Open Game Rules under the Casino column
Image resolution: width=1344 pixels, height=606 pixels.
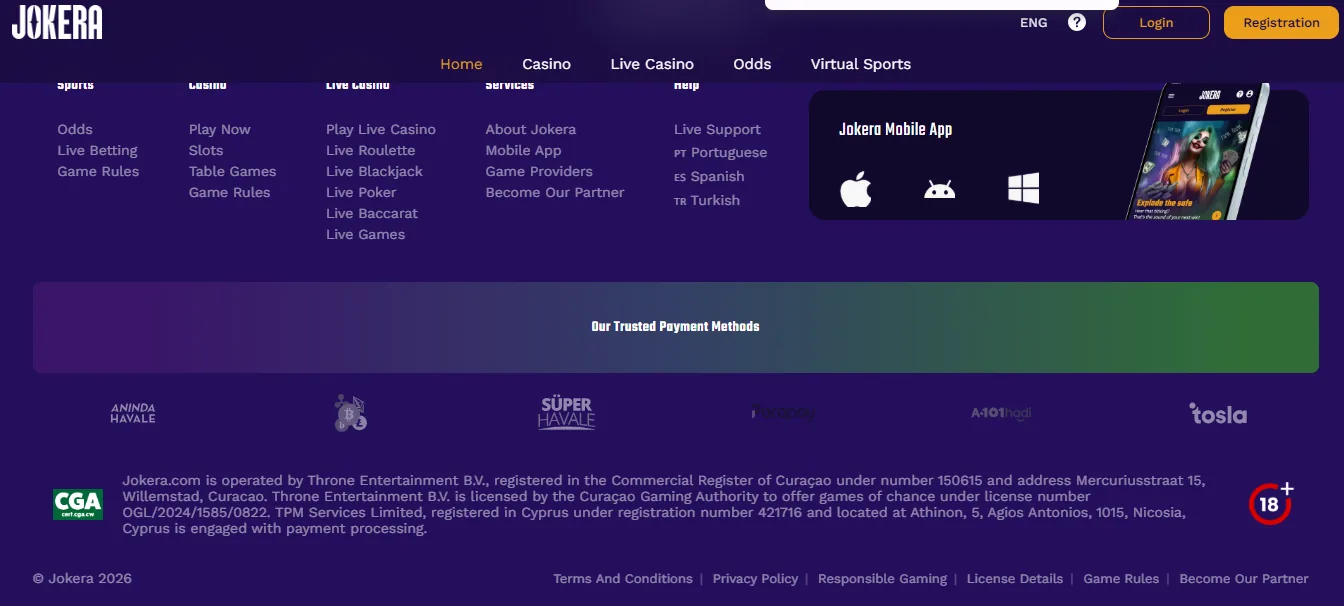230,192
